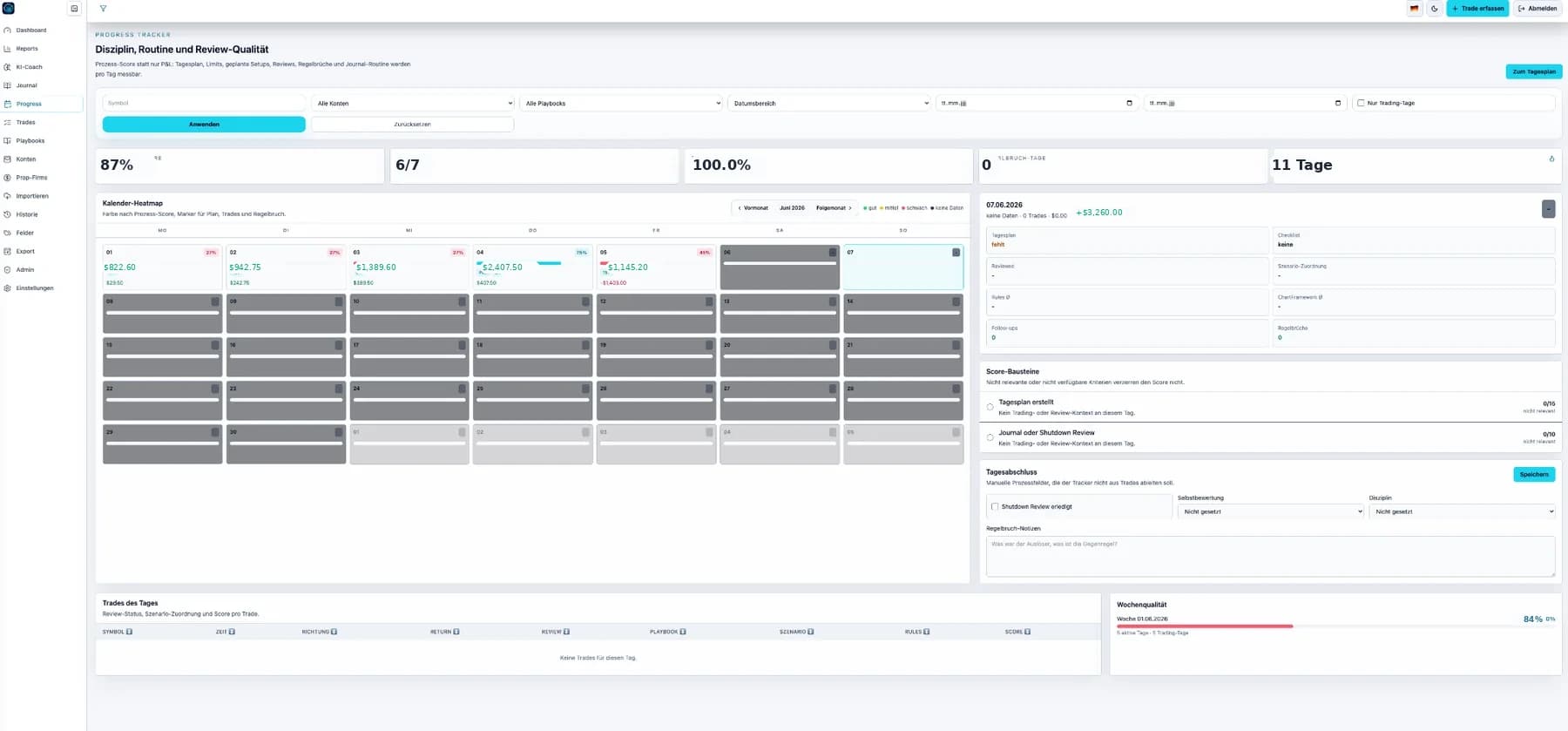The image size is (1568, 731).
Task: Check the Shutdown Review erledigt checkbox
Action: pyautogui.click(x=995, y=506)
